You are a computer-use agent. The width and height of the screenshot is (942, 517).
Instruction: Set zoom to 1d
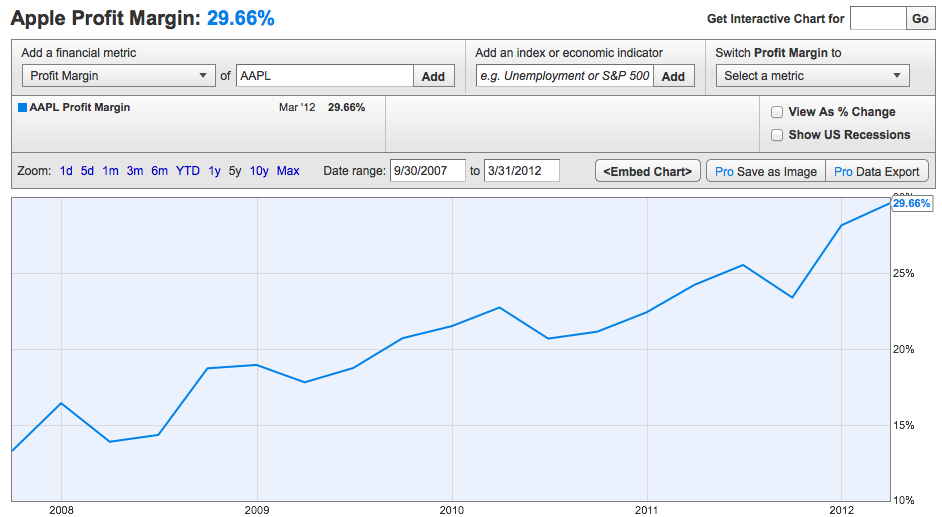[x=66, y=171]
